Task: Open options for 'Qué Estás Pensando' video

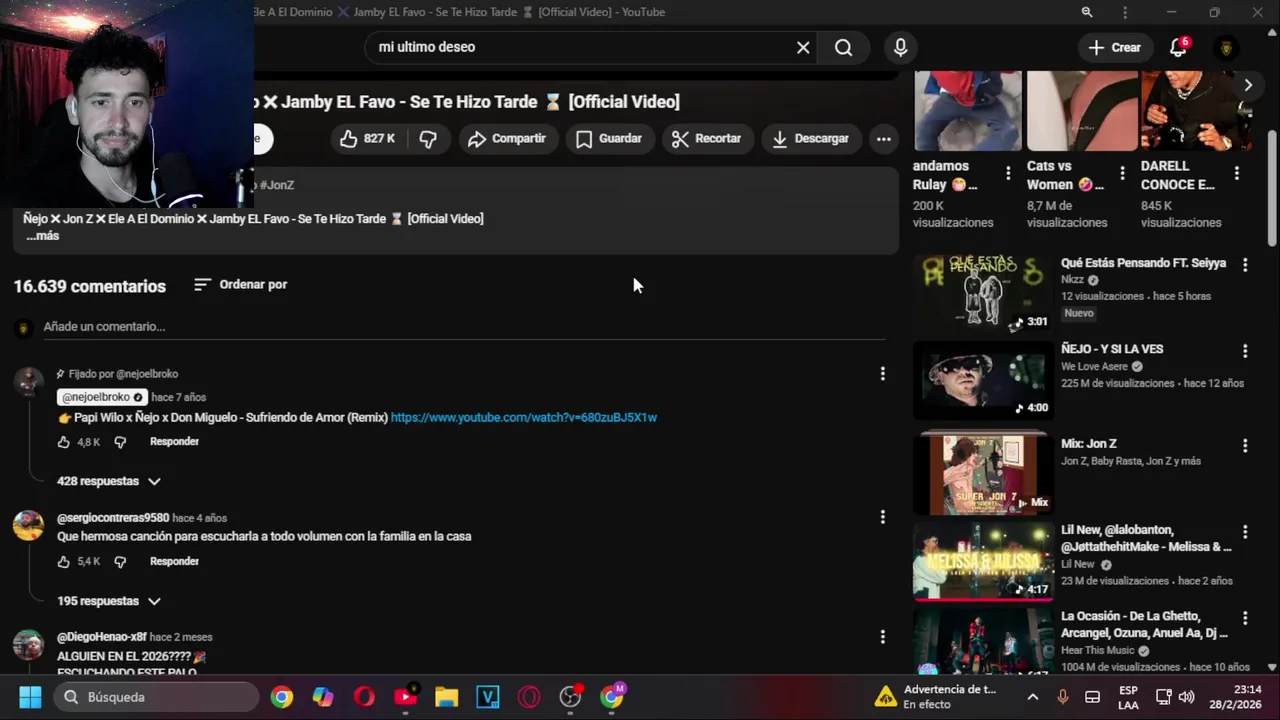Action: [1245, 265]
